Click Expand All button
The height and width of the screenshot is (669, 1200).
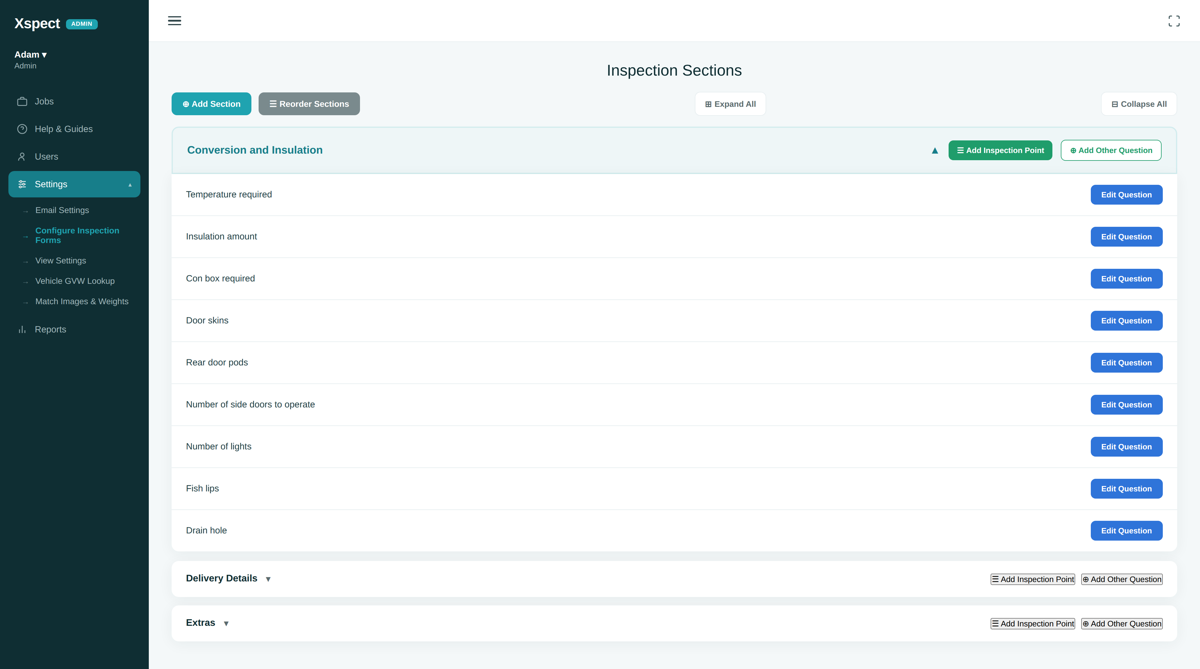pos(730,104)
